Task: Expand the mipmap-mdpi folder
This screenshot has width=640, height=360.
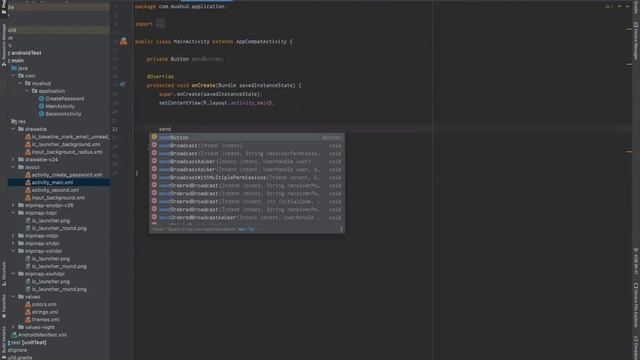Action: (13, 236)
